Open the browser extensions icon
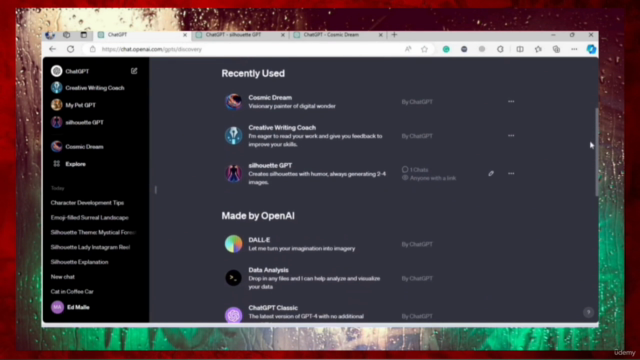Screen dimensions: 640x360 500,49
